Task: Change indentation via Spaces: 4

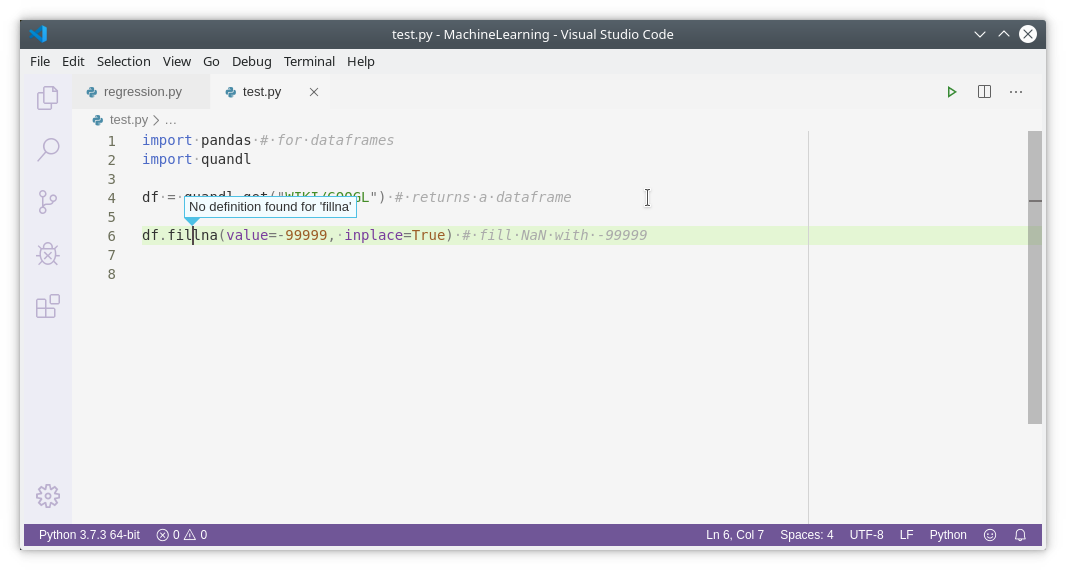Action: pyautogui.click(x=806, y=535)
